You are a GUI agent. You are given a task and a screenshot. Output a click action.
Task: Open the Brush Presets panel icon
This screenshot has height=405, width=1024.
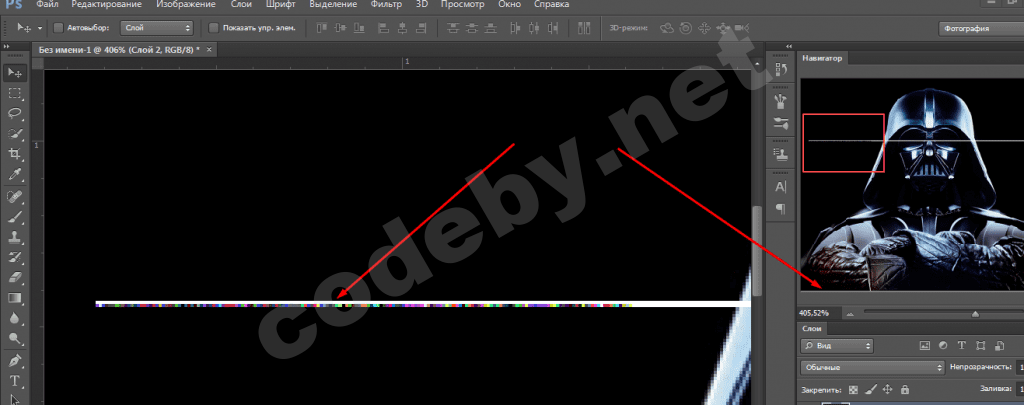780,101
